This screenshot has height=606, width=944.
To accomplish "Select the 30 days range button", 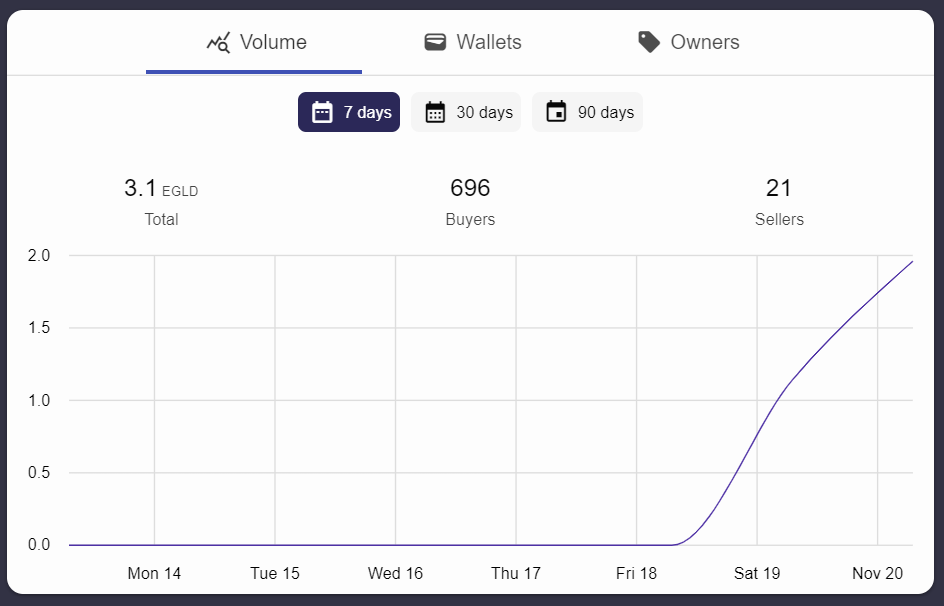I will pyautogui.click(x=466, y=112).
